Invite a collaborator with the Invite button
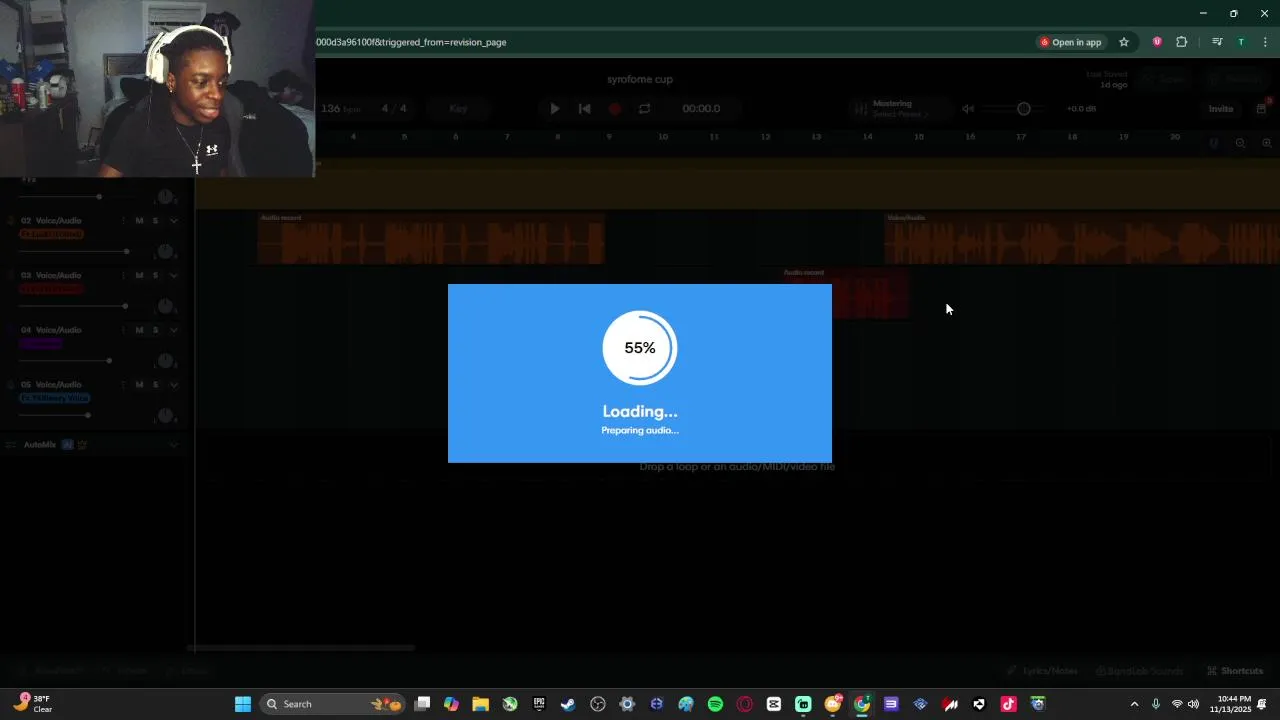This screenshot has height=720, width=1280. [x=1221, y=109]
